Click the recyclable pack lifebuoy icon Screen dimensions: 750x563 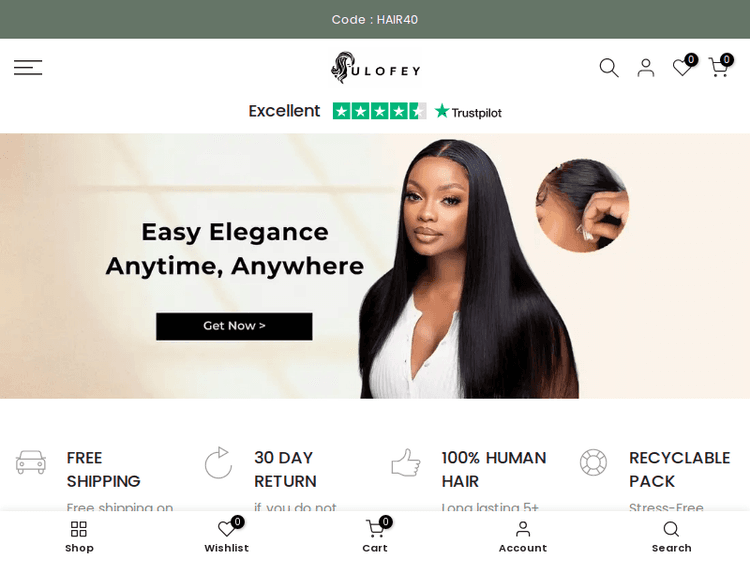(593, 463)
